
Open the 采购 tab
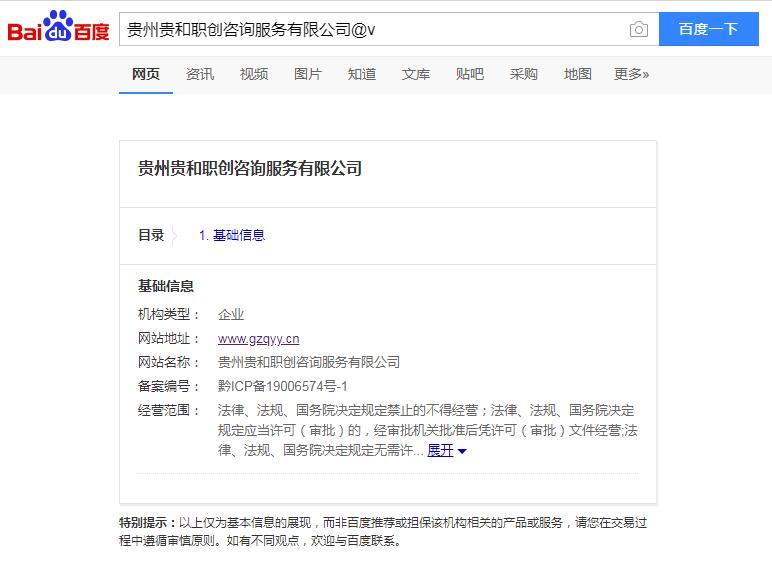pos(524,74)
